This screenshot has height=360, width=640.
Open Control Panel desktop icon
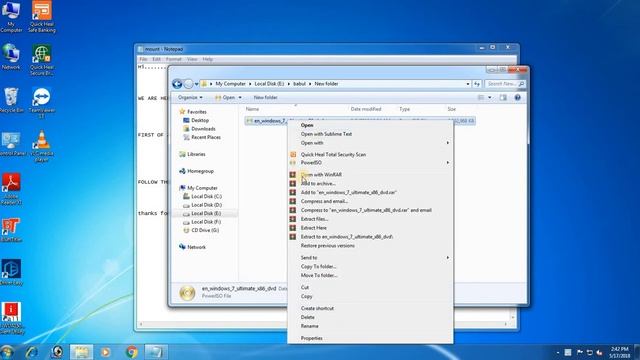[x=11, y=144]
